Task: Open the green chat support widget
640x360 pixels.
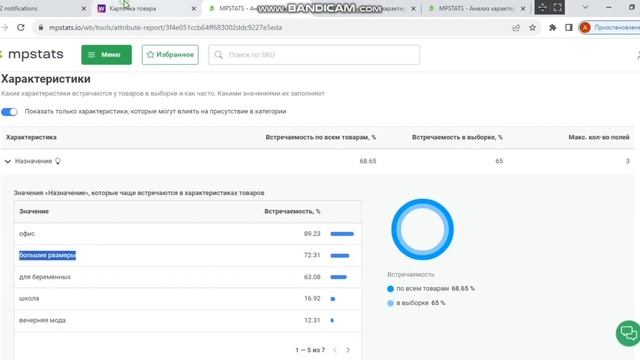Action: (629, 333)
